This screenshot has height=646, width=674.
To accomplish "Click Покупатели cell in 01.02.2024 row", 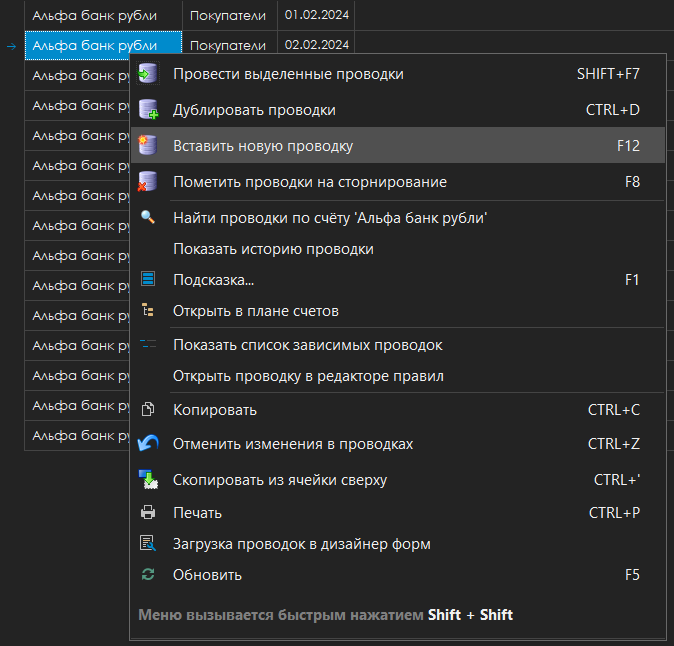I will tap(230, 15).
